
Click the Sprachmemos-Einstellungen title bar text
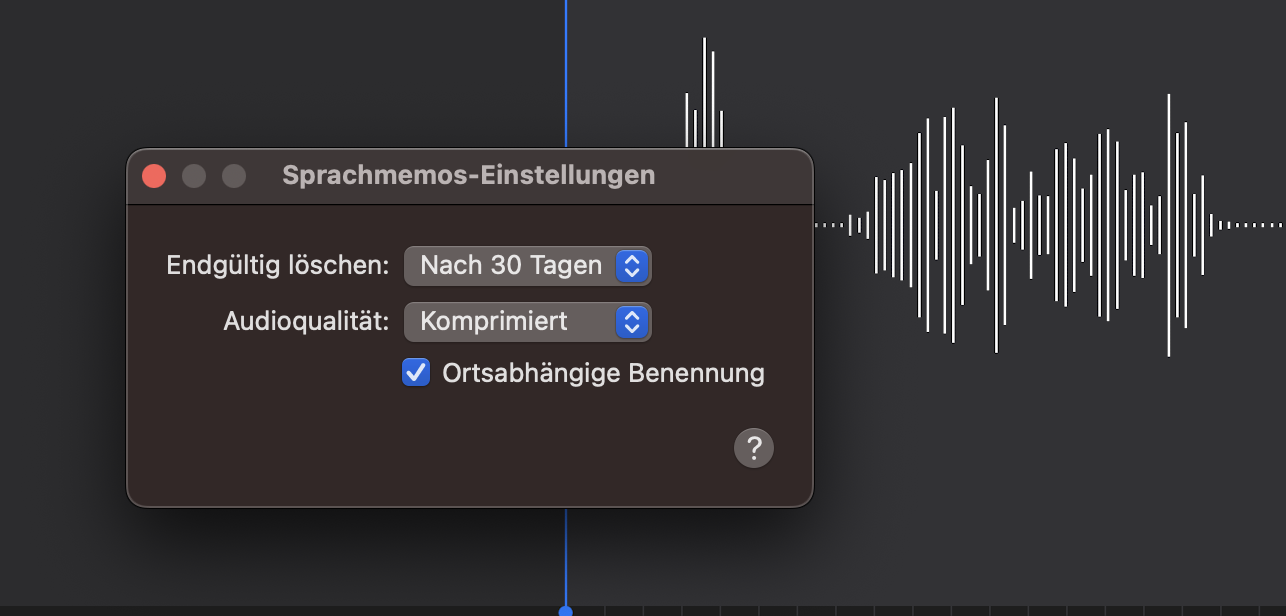point(469,176)
